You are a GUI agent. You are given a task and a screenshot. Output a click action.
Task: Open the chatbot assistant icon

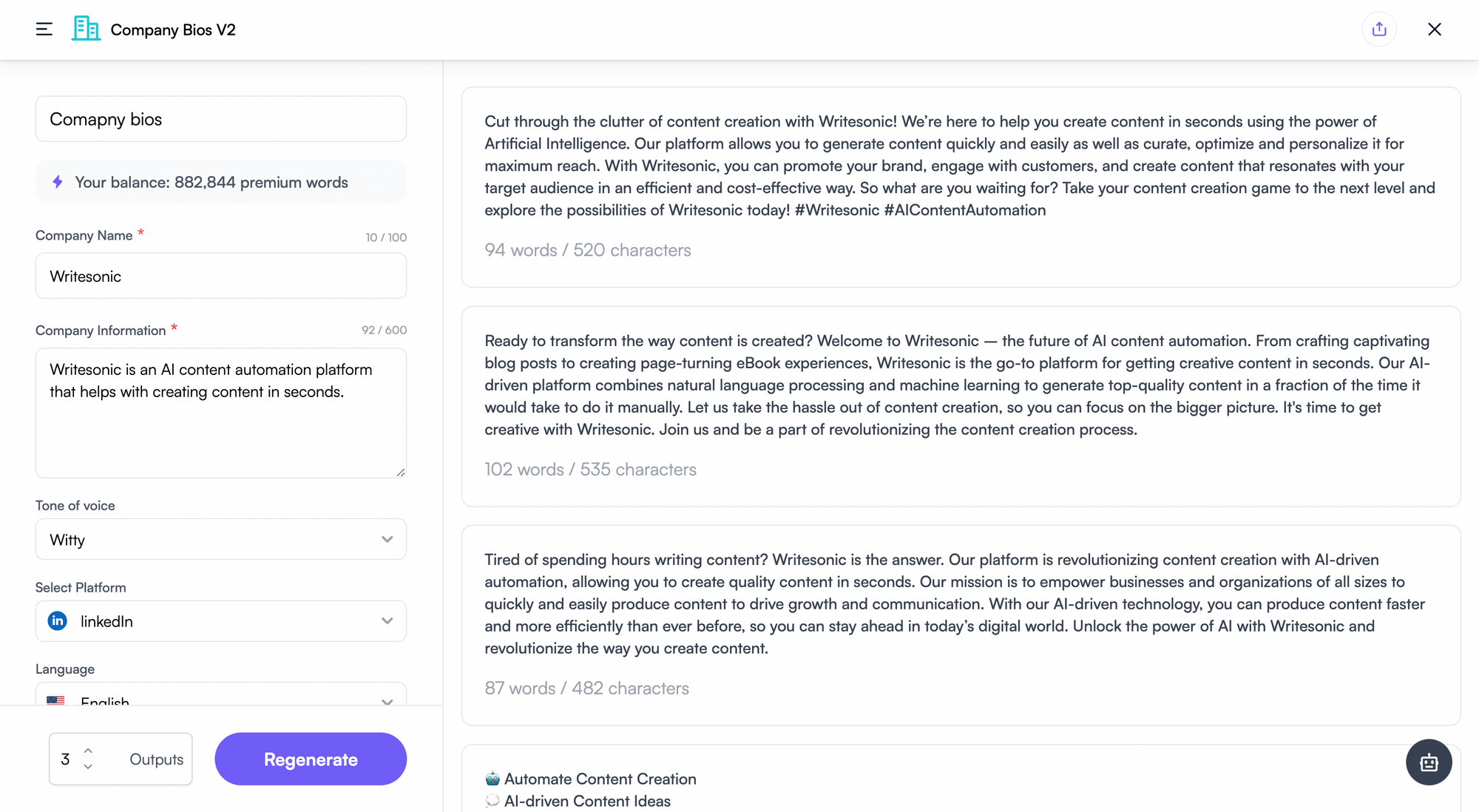point(1429,762)
